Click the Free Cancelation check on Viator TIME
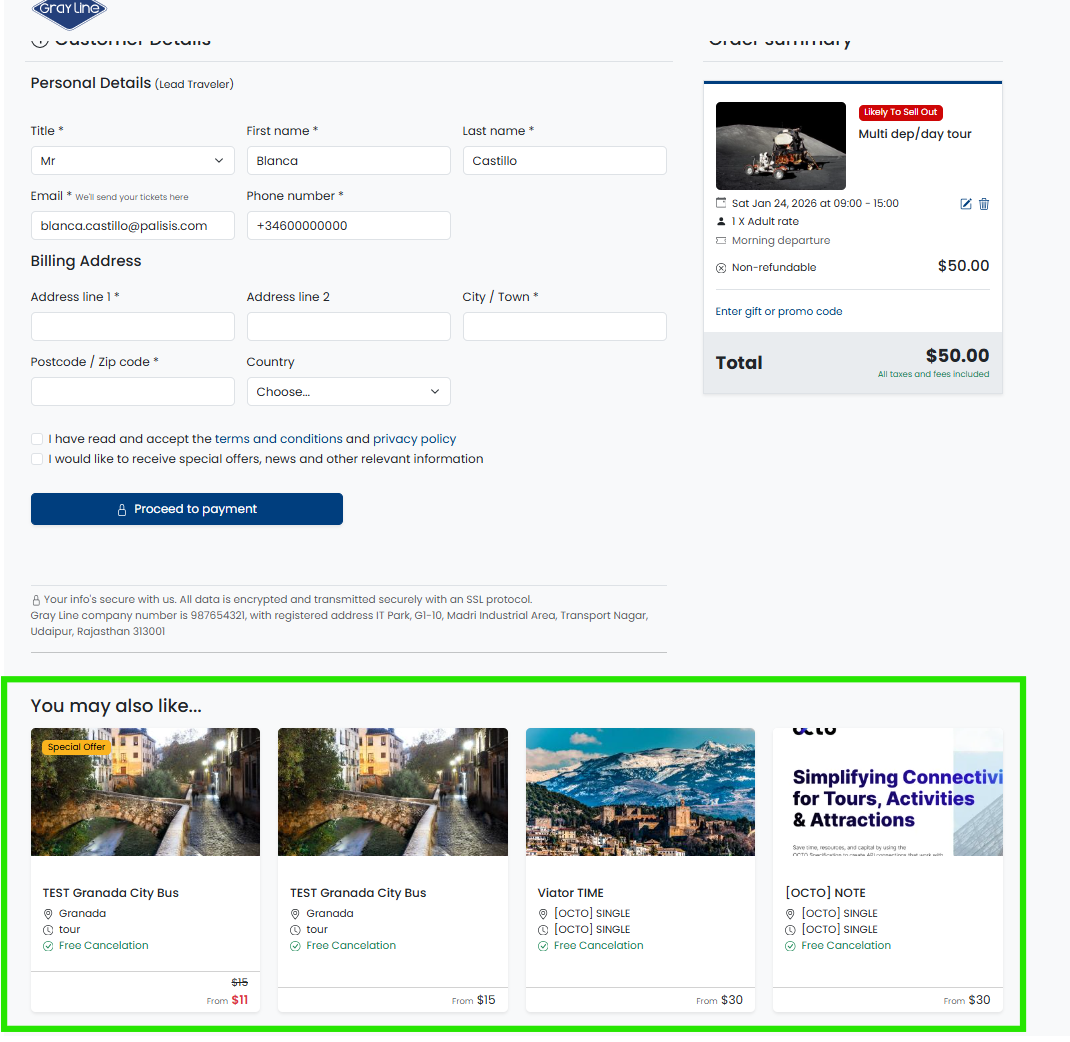Screen dimensions: 1070x1042 543,946
